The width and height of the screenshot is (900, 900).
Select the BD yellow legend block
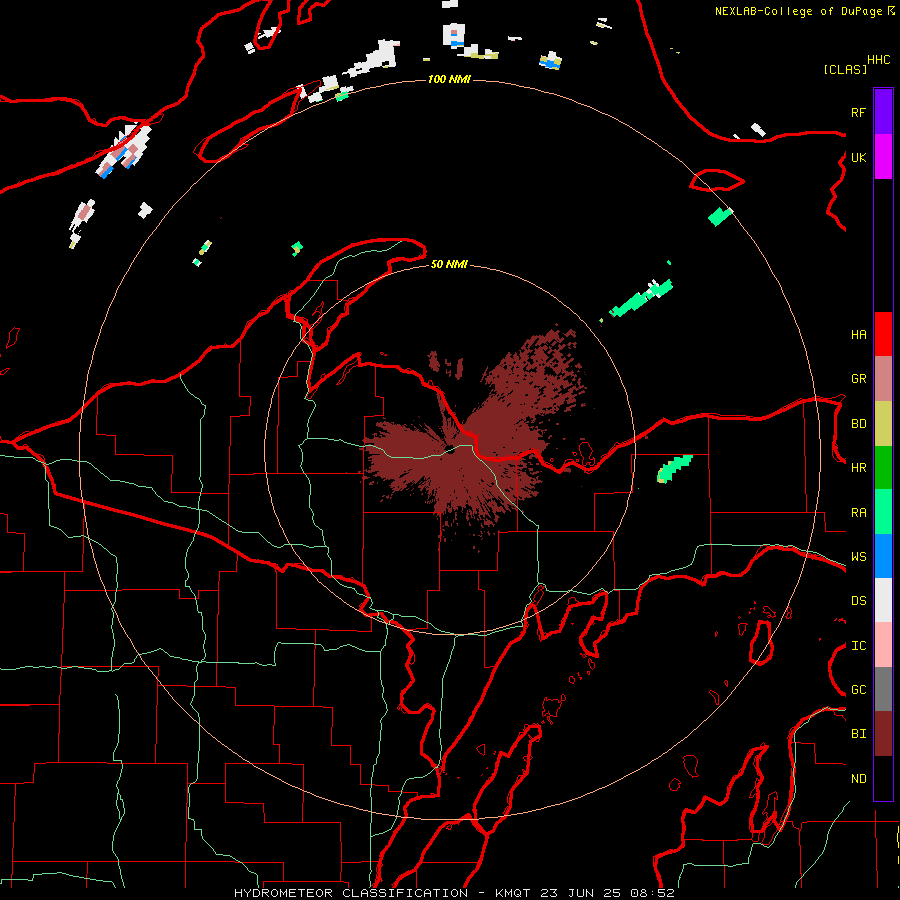(x=883, y=424)
